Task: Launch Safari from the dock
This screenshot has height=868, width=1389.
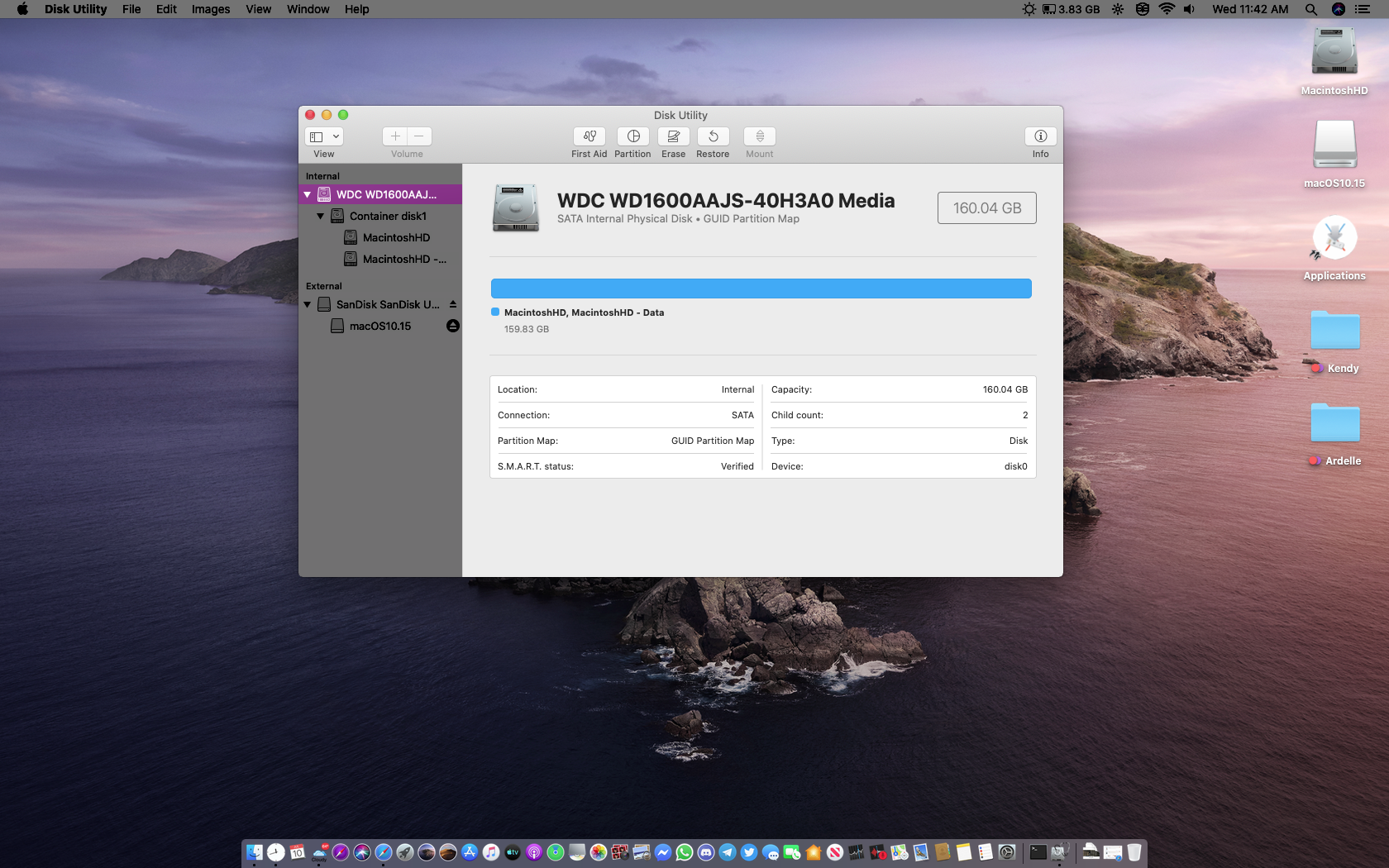Action: 384,852
